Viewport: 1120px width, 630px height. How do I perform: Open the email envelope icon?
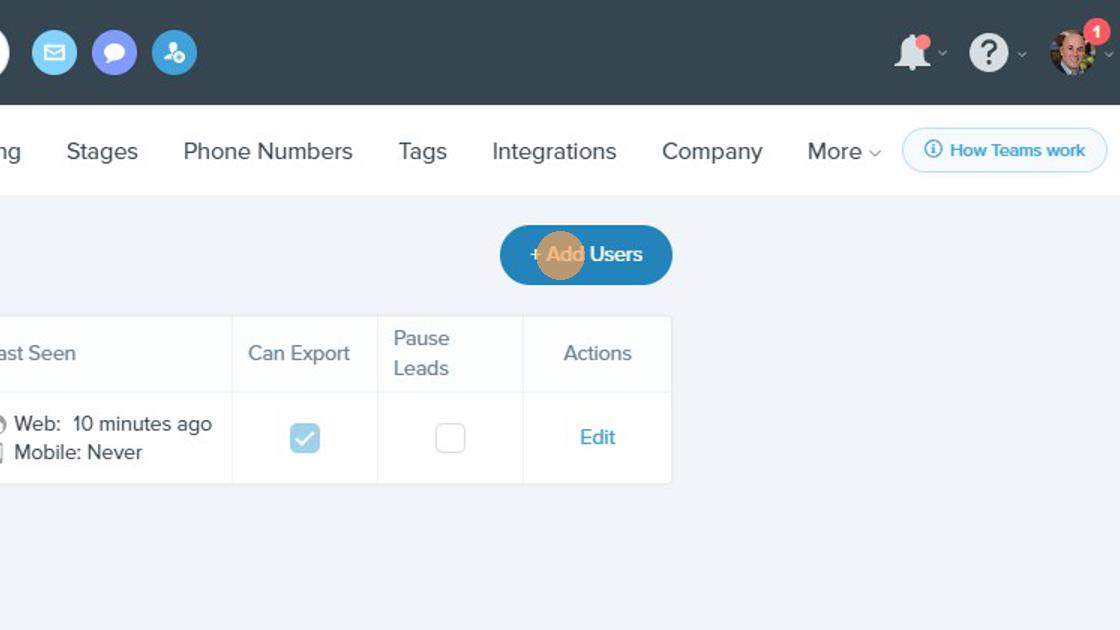54,53
